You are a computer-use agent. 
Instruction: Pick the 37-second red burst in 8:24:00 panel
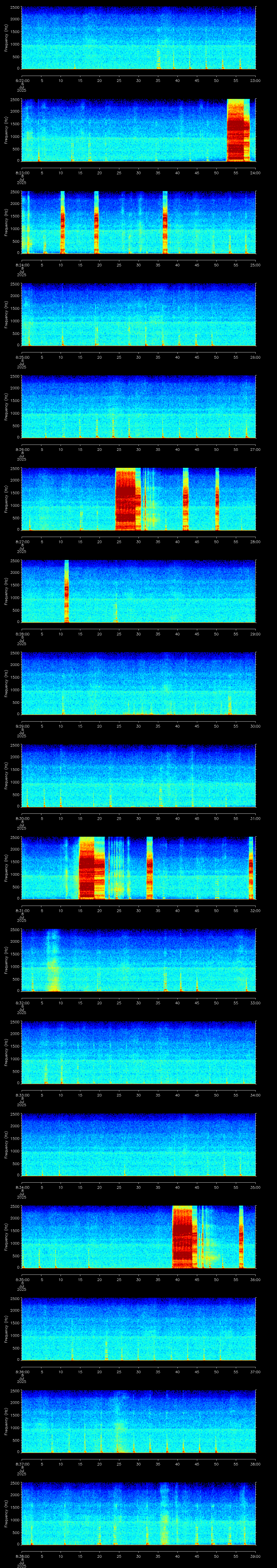click(x=165, y=222)
